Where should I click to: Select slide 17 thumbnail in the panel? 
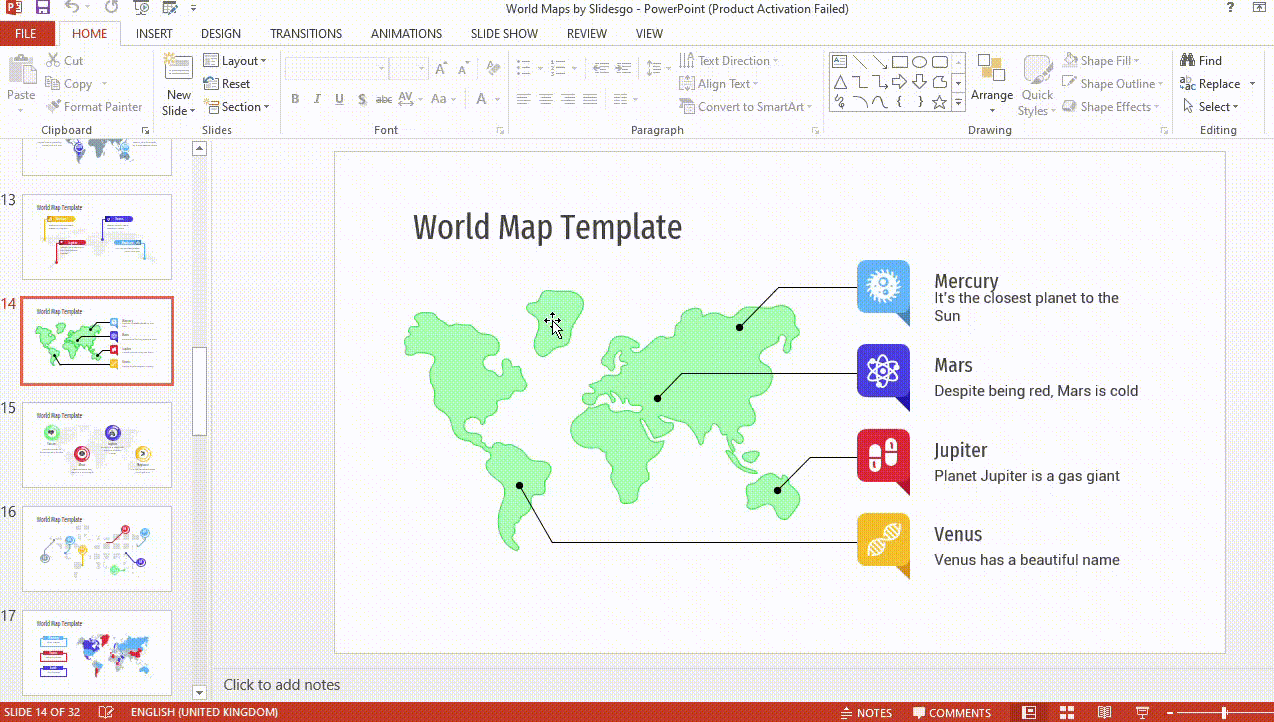coord(96,653)
